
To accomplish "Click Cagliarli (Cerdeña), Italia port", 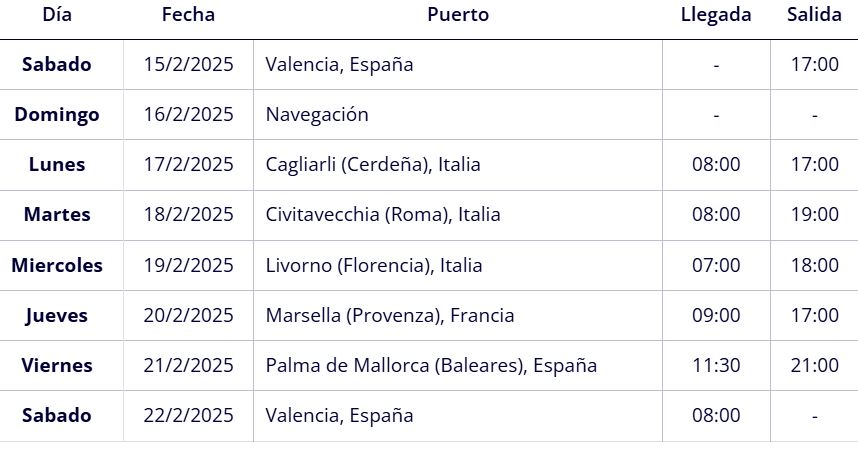I will click(x=373, y=164).
